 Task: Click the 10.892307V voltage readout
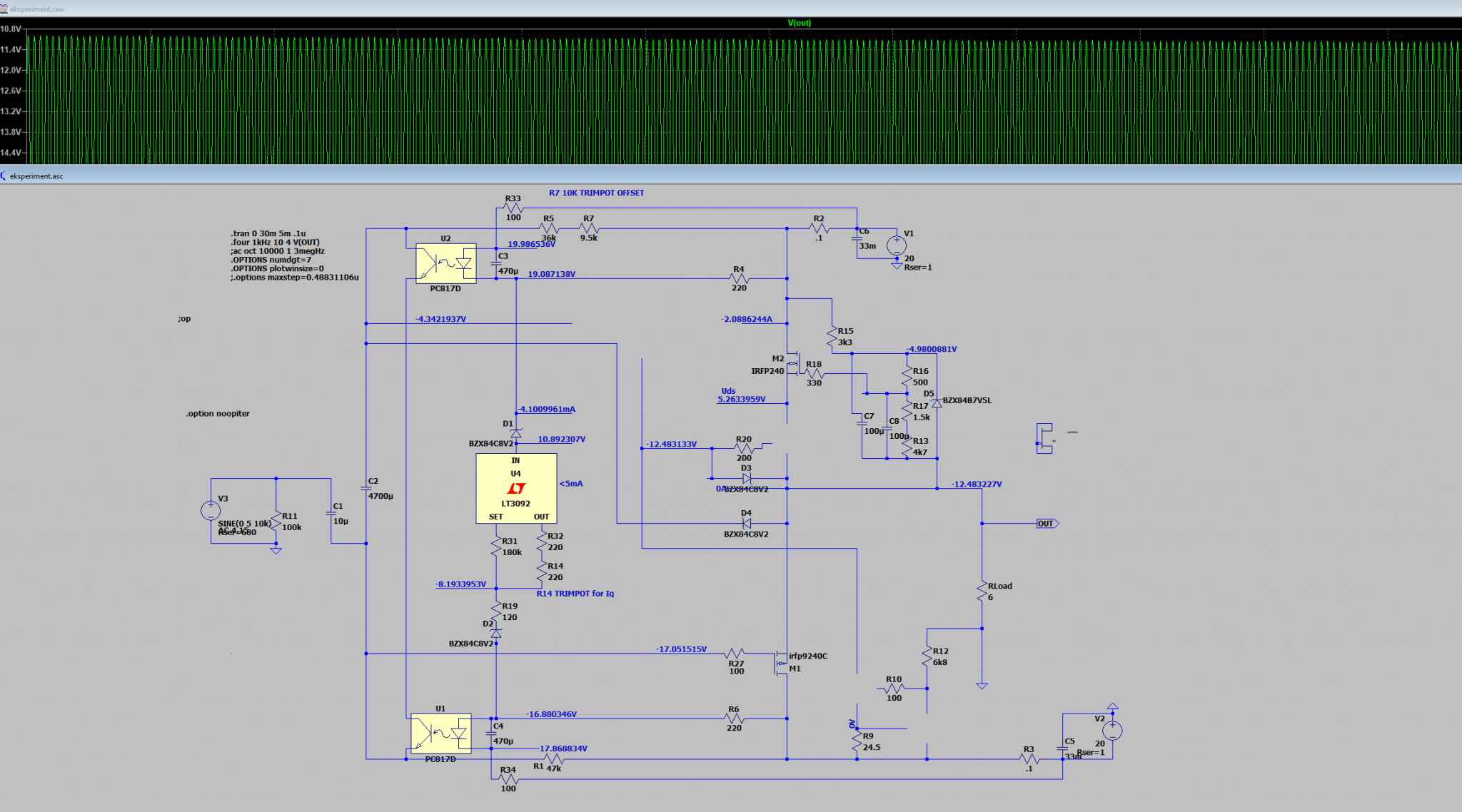561,439
